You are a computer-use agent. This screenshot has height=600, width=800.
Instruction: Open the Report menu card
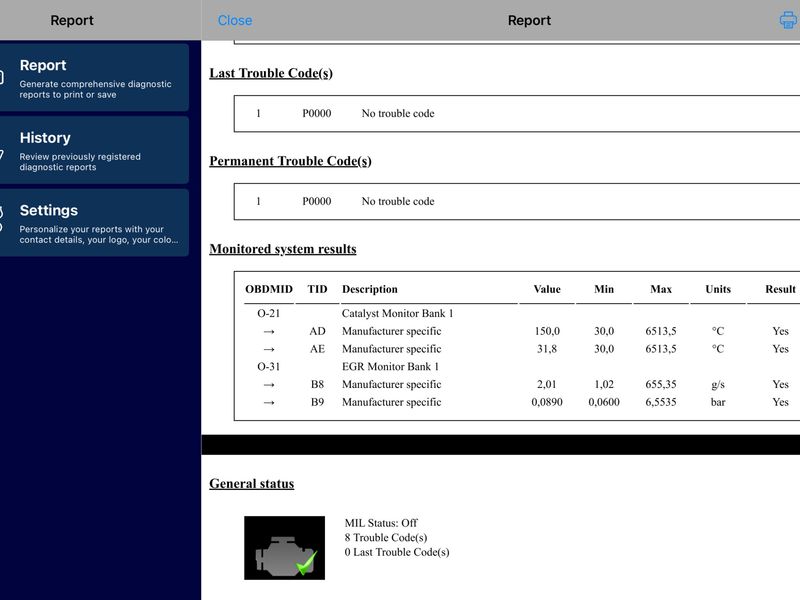(94, 78)
